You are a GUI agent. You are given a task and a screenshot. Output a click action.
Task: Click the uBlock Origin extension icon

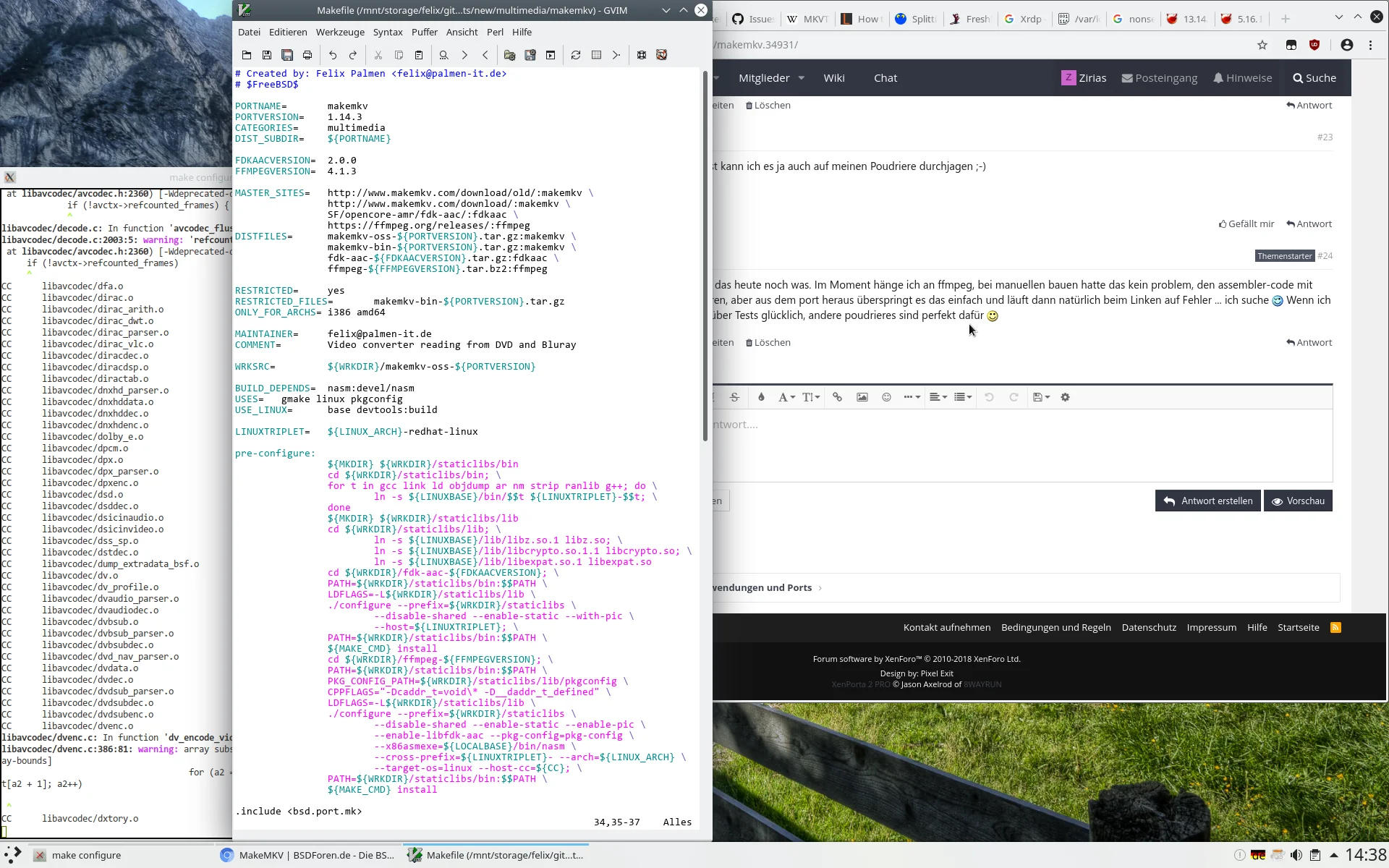(x=1314, y=45)
